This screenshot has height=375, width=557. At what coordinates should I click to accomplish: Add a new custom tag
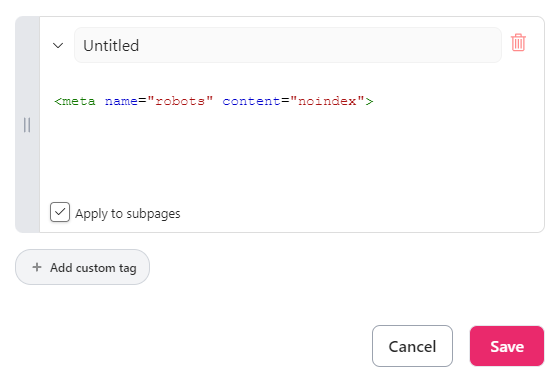coord(82,267)
